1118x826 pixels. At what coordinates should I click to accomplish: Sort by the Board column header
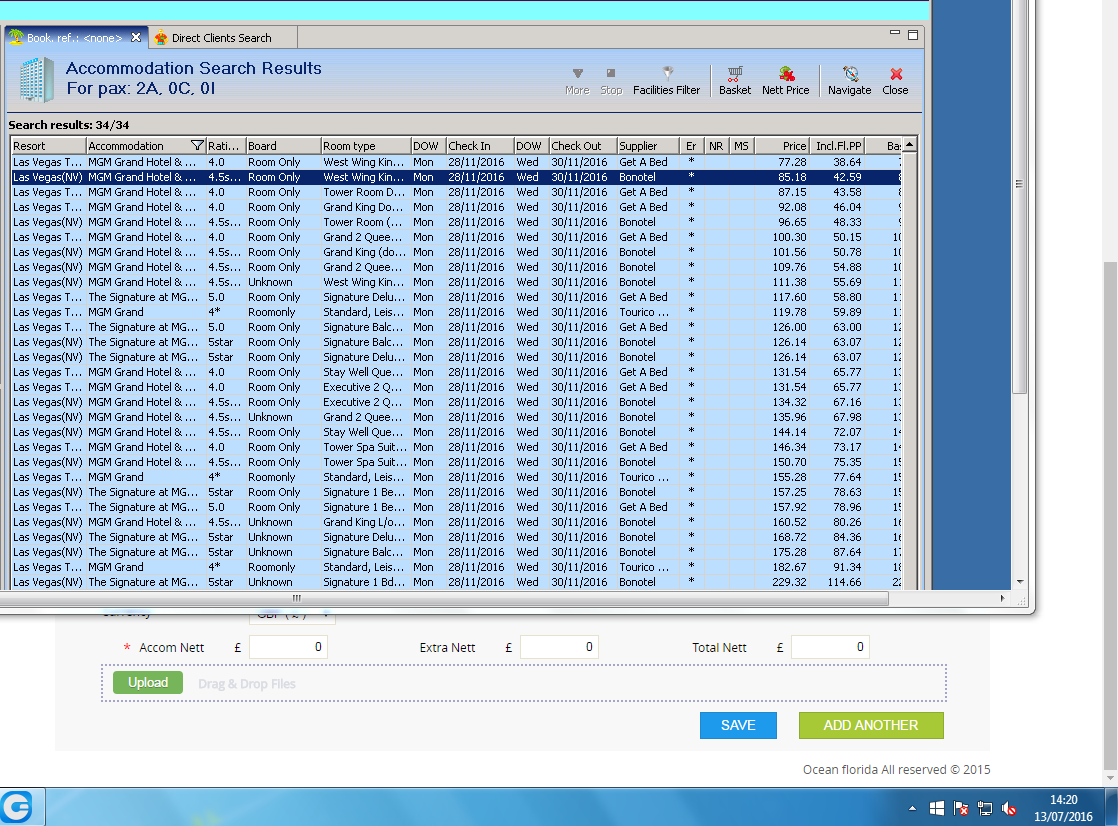click(x=282, y=146)
